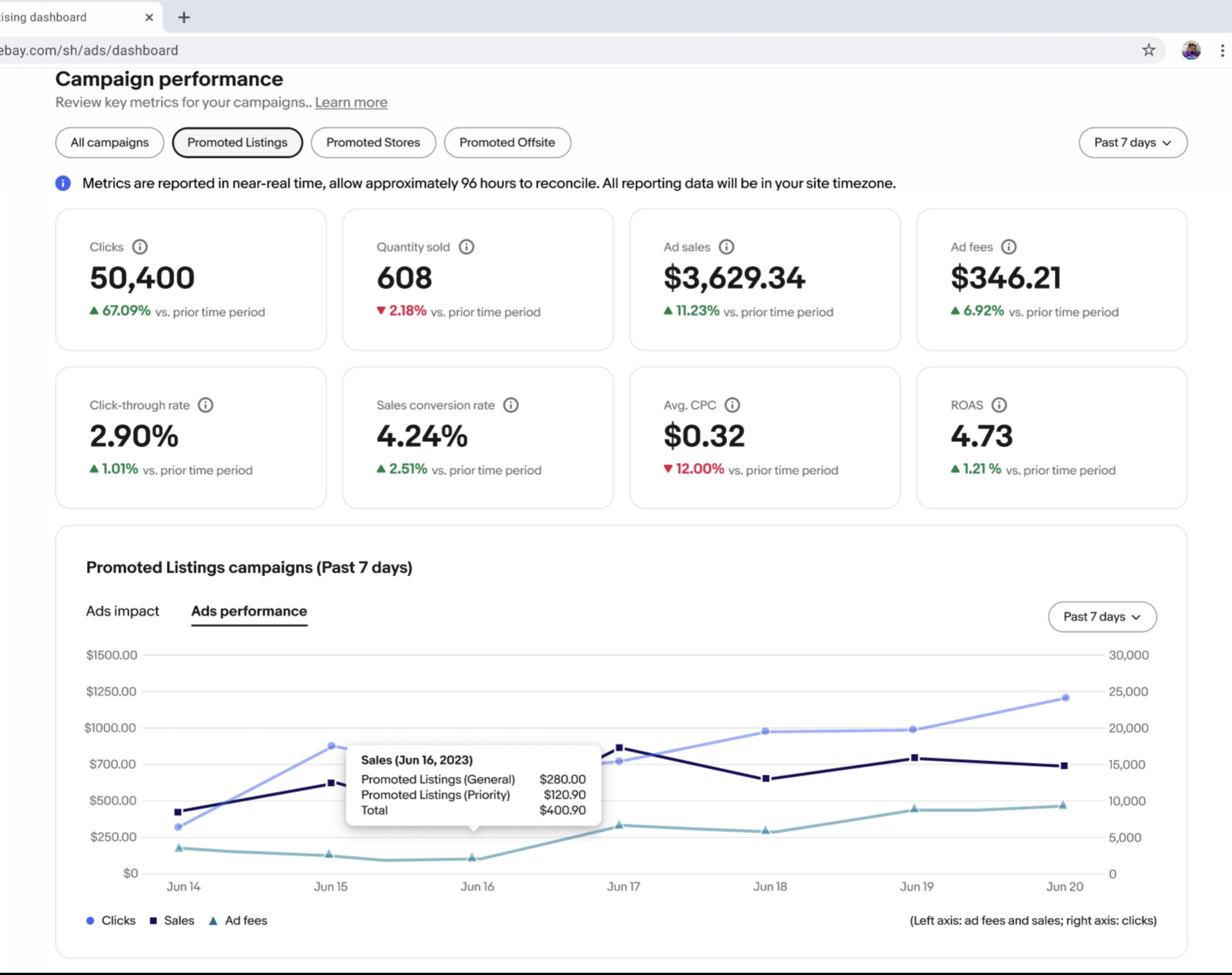Open the ROAS info icon

998,405
